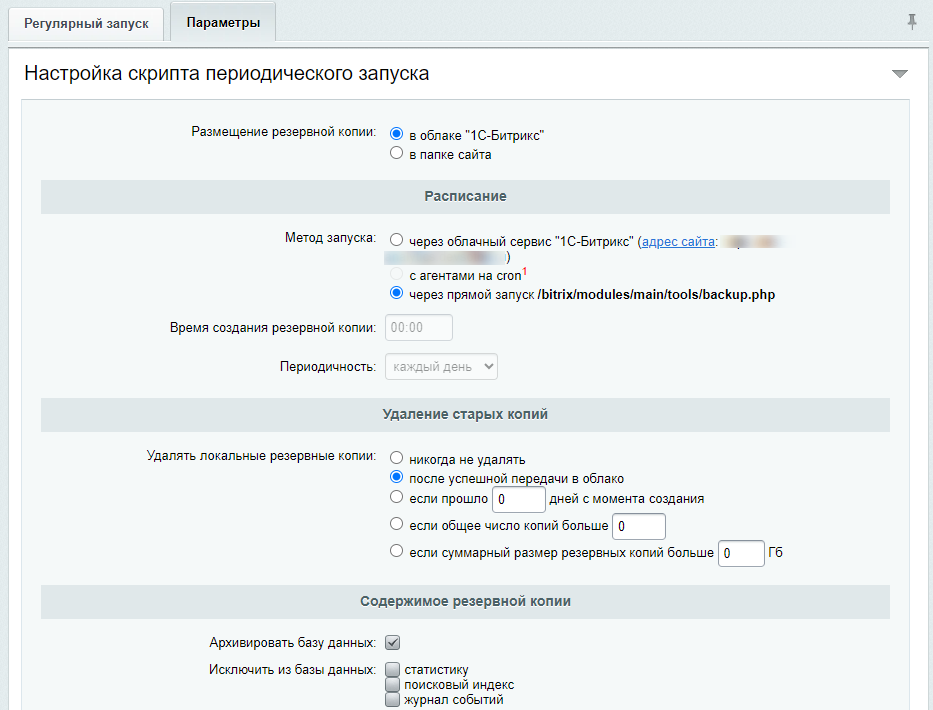Viewport: 933px width, 710px height.
Task: Collapse the section using triangle arrow
Action: point(900,74)
